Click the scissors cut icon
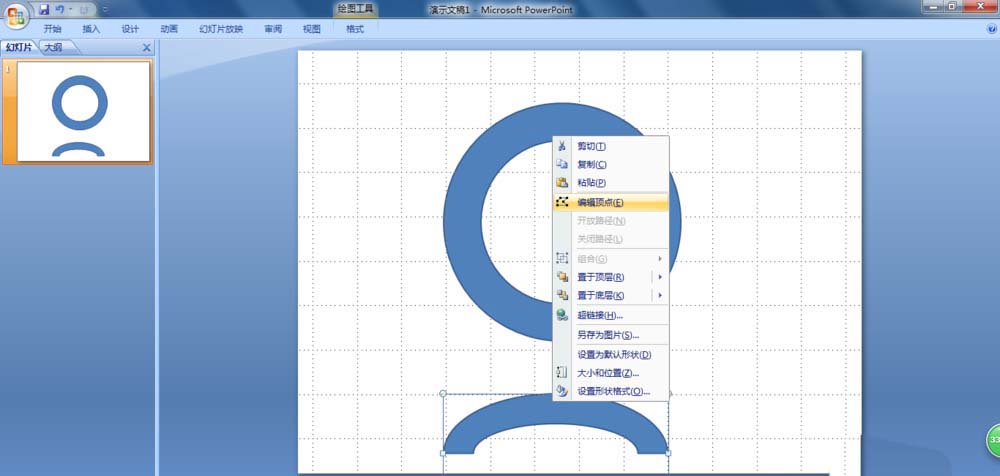This screenshot has height=476, width=1000. tap(562, 146)
